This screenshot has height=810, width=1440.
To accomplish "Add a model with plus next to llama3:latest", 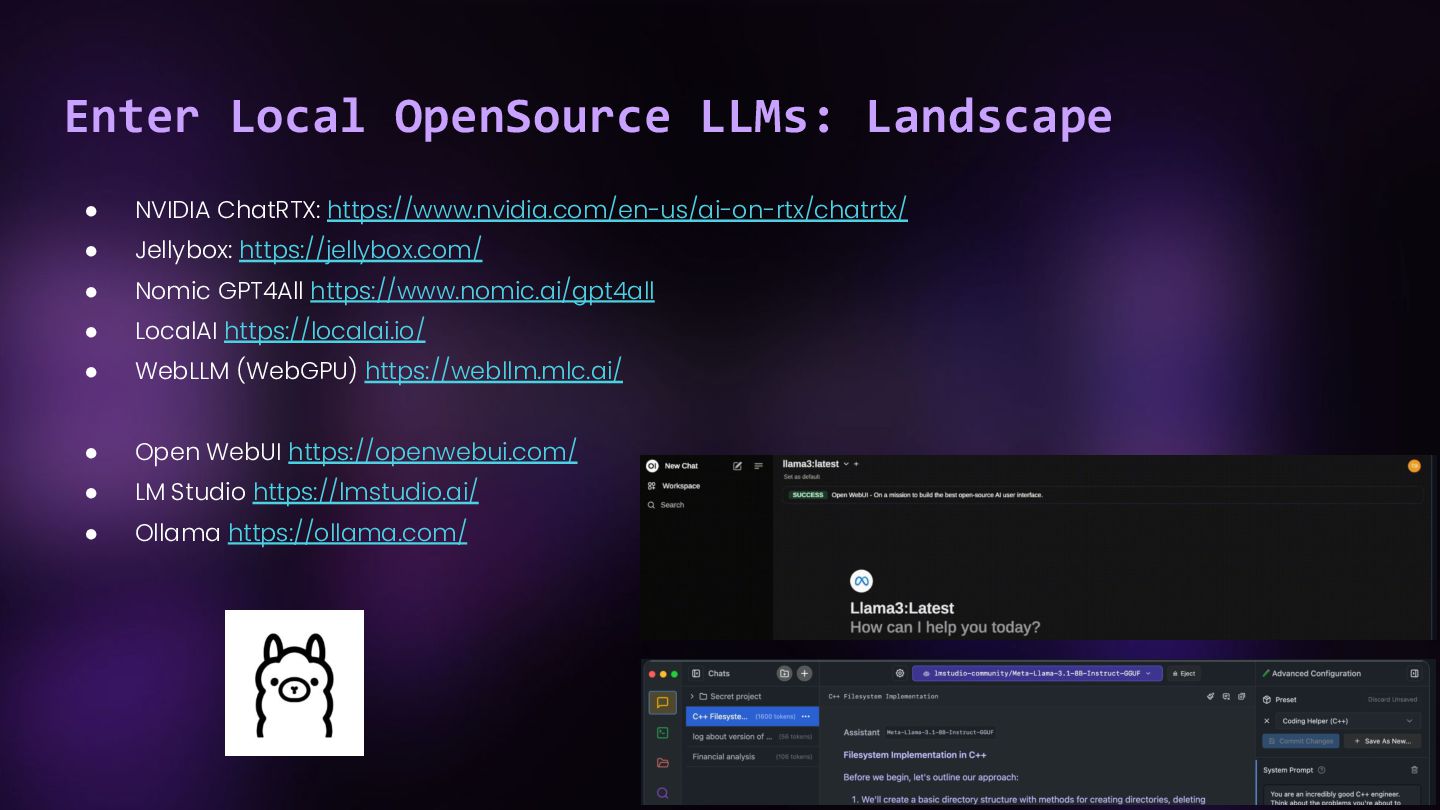I will 856,464.
